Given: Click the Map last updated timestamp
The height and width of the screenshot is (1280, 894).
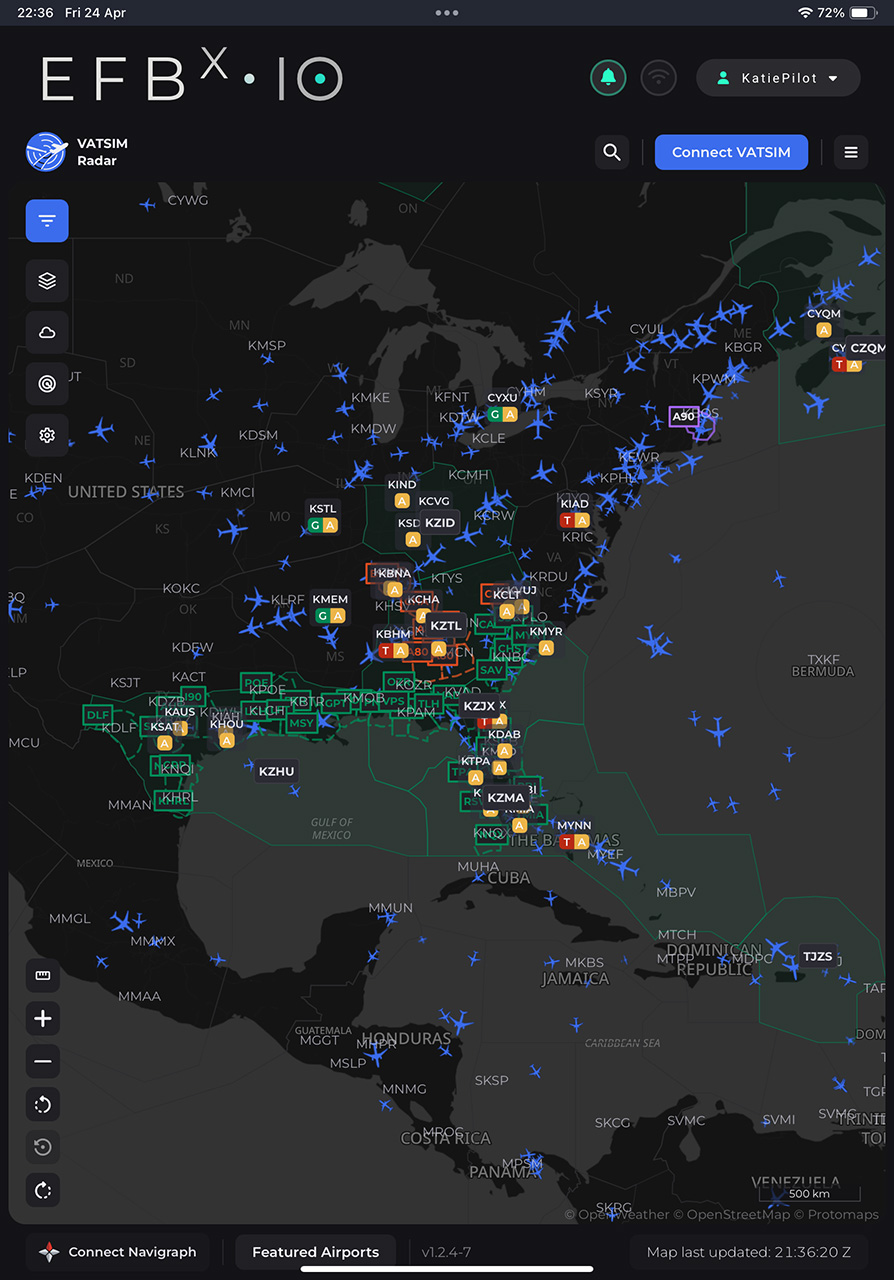Looking at the screenshot, I should click(749, 1252).
